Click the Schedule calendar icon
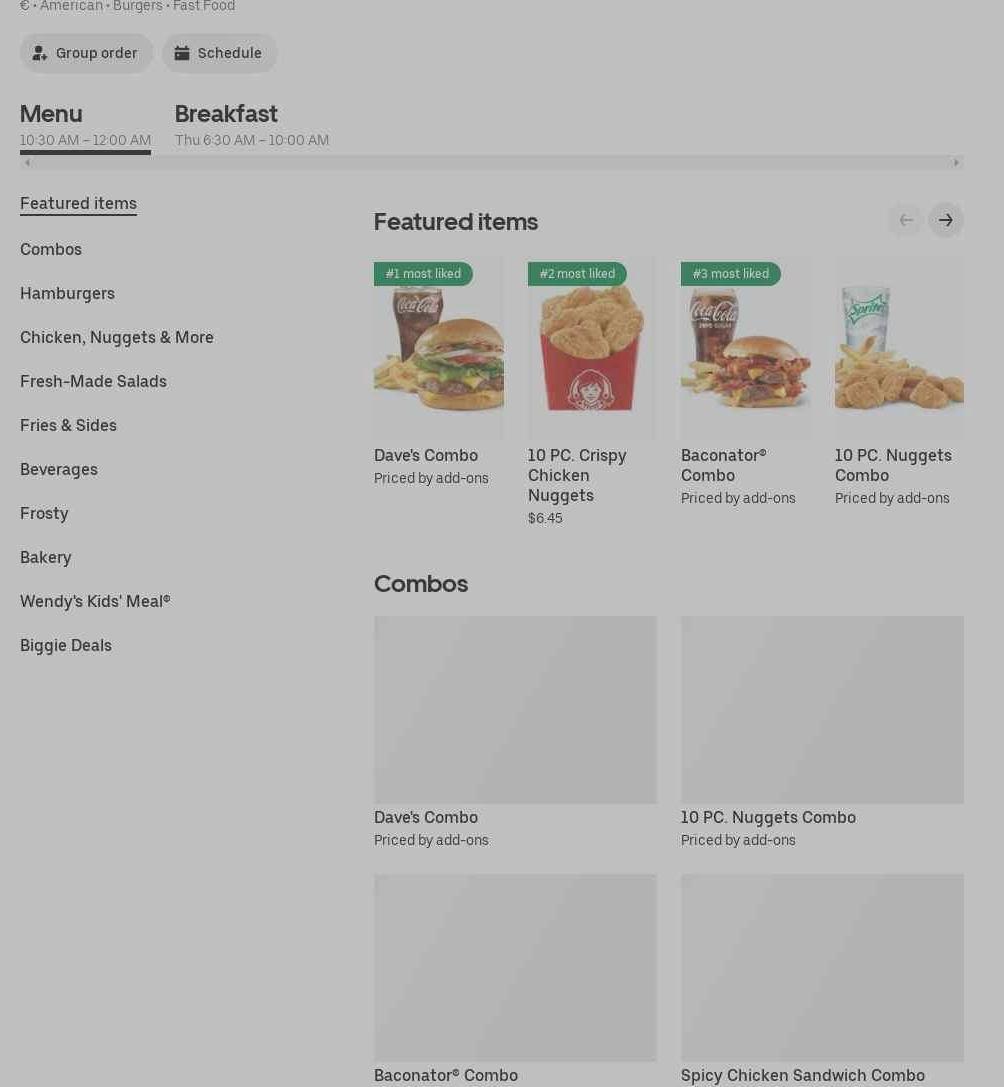Screen dimensions: 1004x1087 [x=182, y=53]
